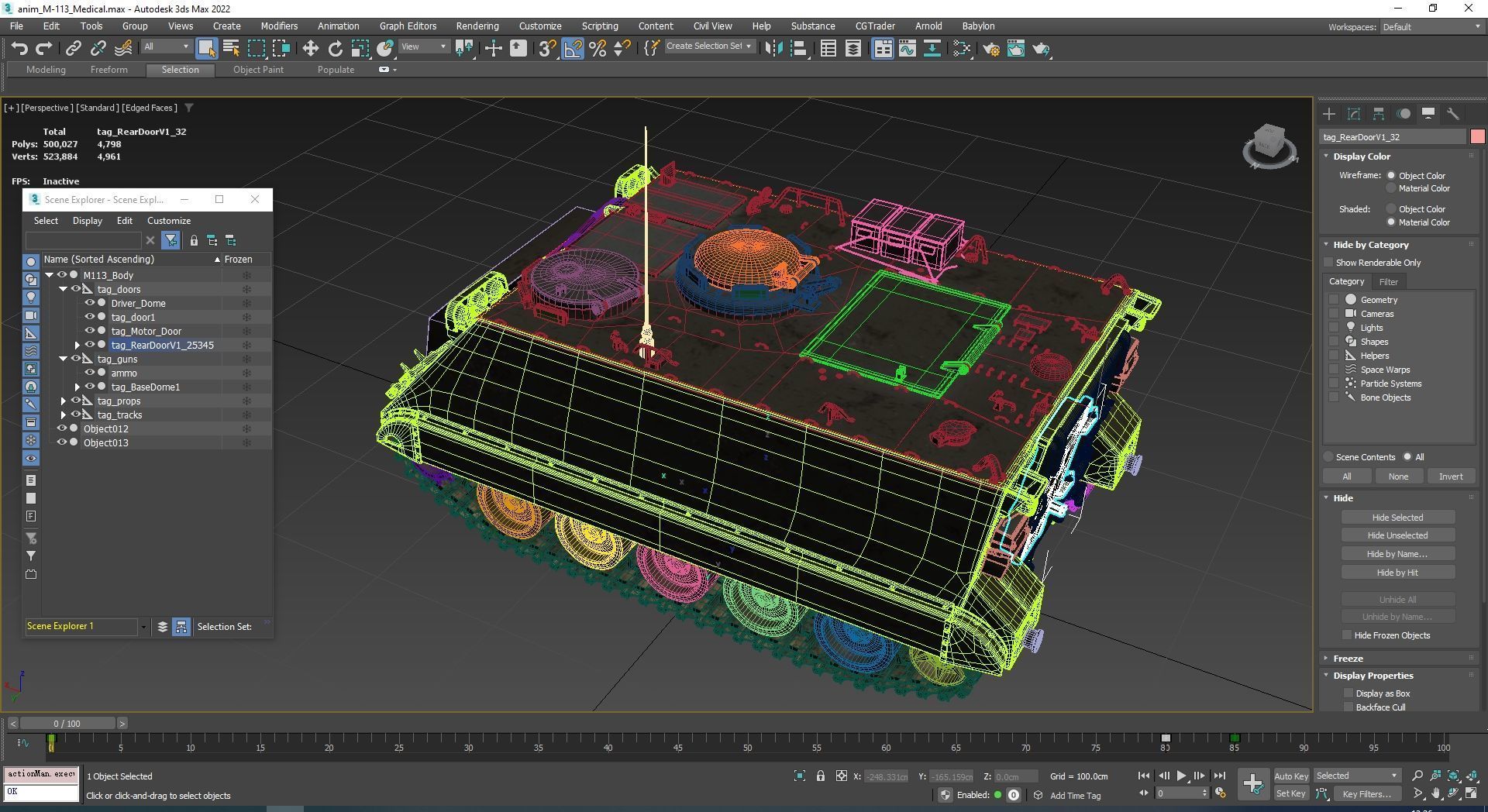
Task: Check the Hide Frozen Objects checkbox
Action: (x=1347, y=635)
